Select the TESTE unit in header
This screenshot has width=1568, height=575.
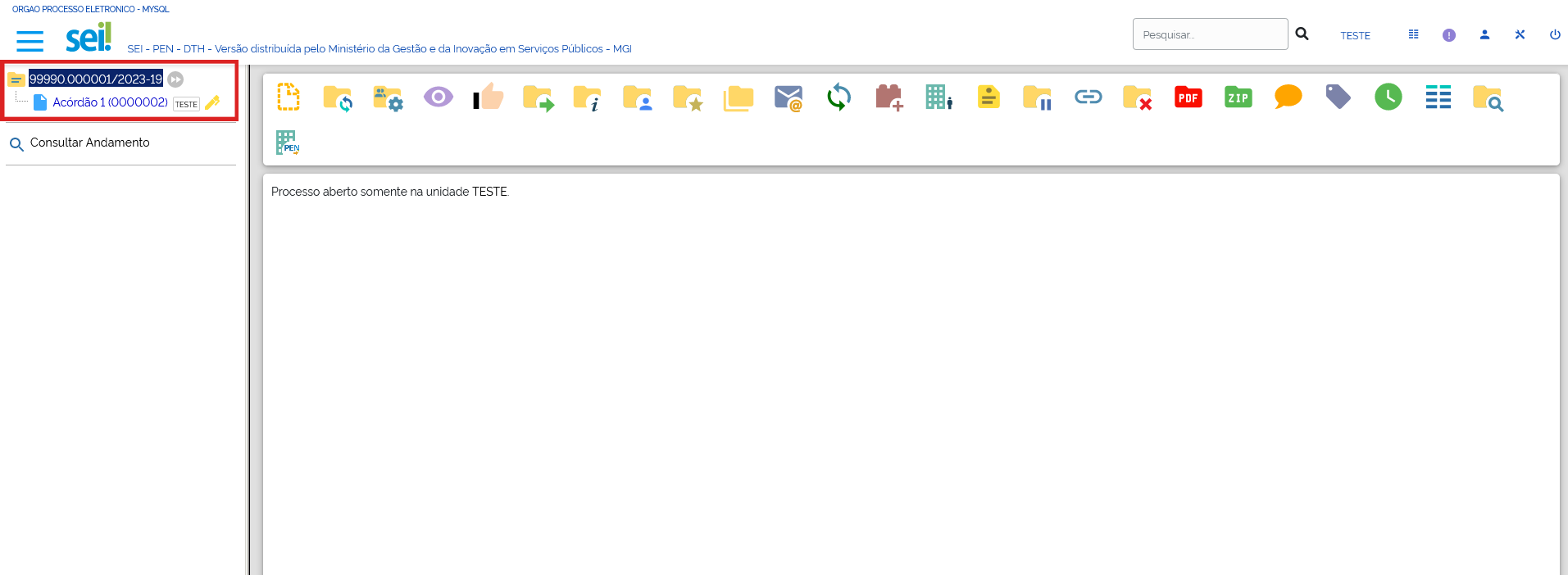pos(1355,35)
